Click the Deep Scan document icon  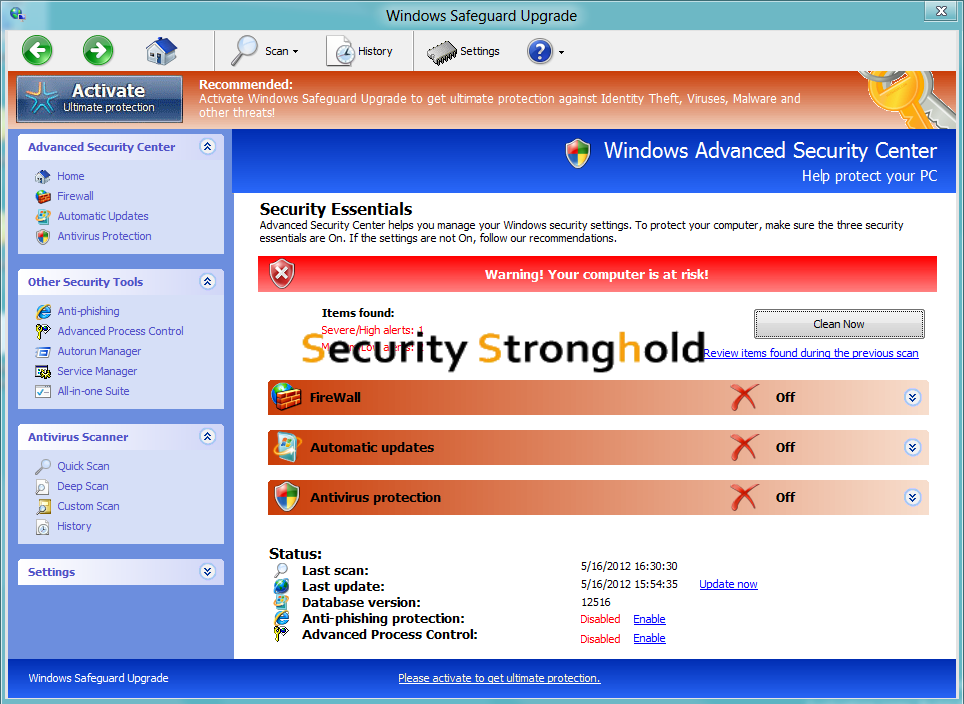tap(42, 487)
